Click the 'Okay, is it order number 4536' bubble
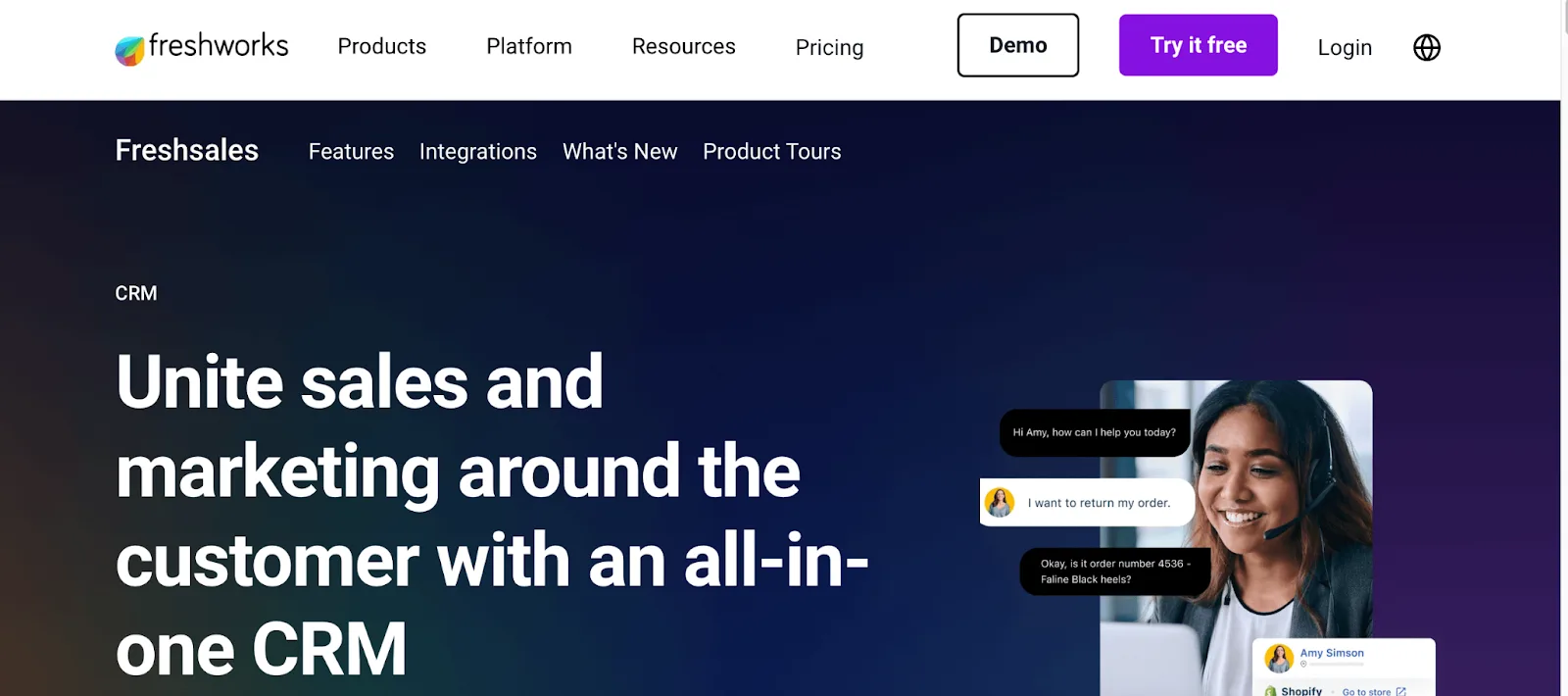The image size is (1568, 696). coord(1115,572)
